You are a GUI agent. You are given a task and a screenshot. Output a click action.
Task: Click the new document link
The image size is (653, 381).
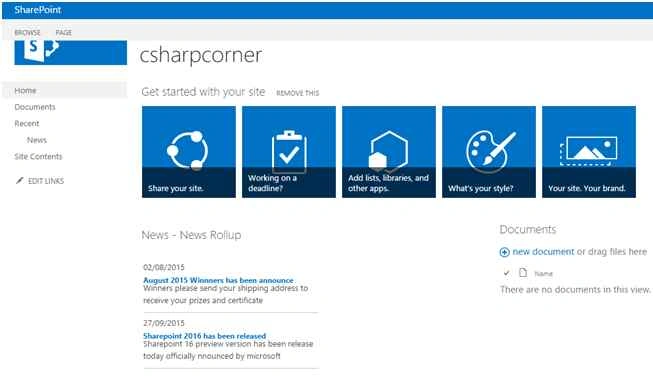[543, 252]
